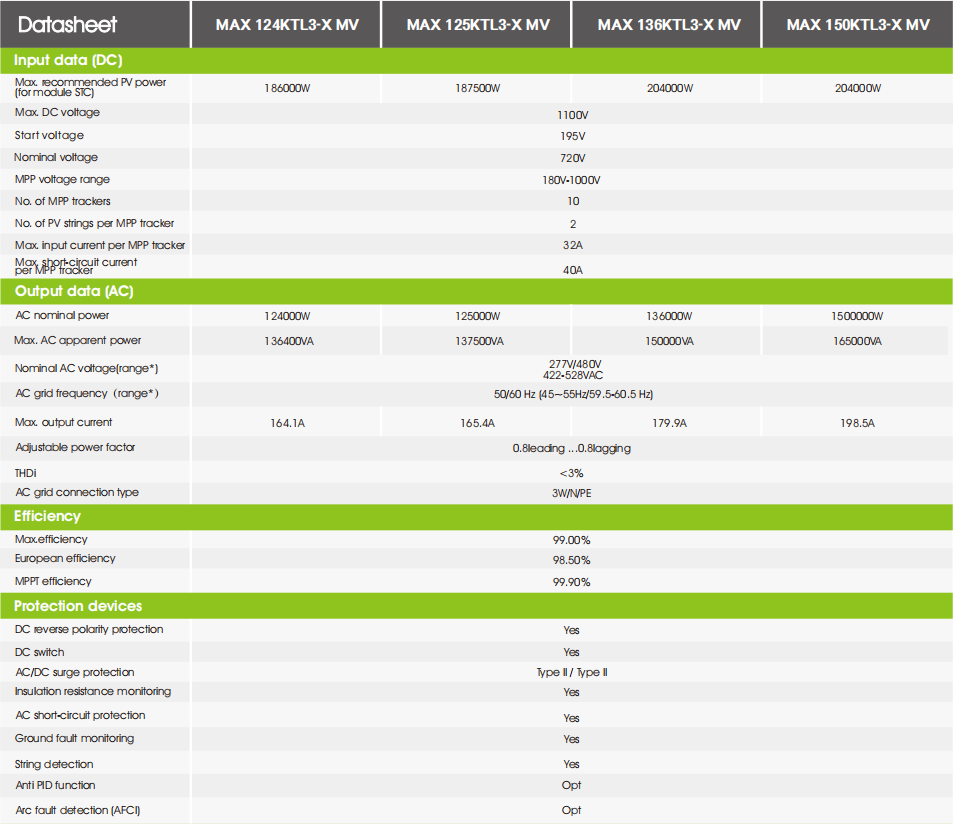Click the 180V-1000V value
The image size is (956, 824).
pos(571,181)
